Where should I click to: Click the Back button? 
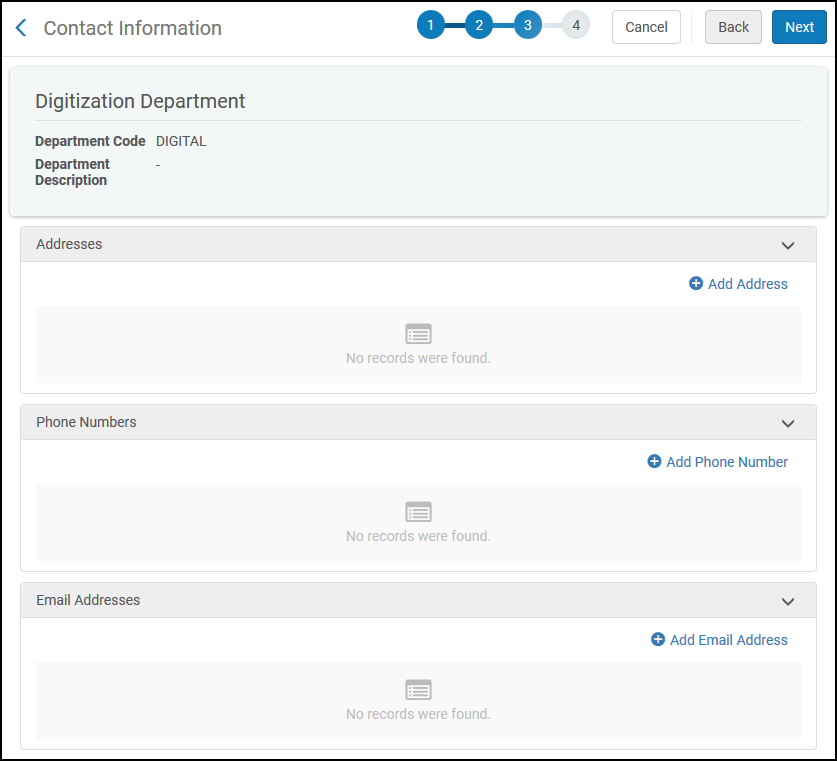pos(733,27)
